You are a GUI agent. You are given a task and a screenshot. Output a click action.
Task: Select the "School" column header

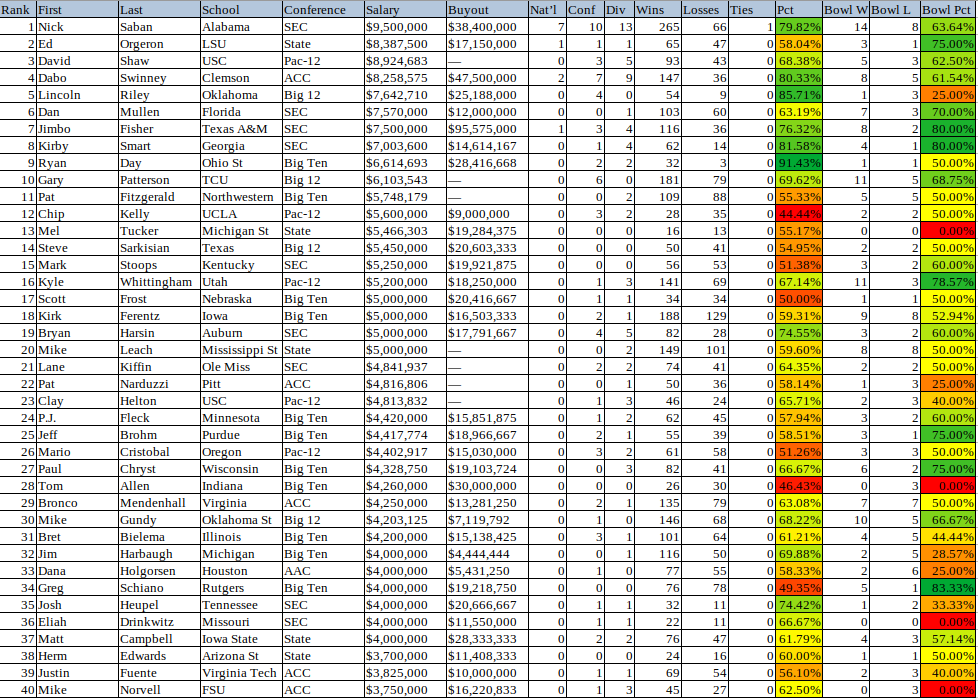241,10
